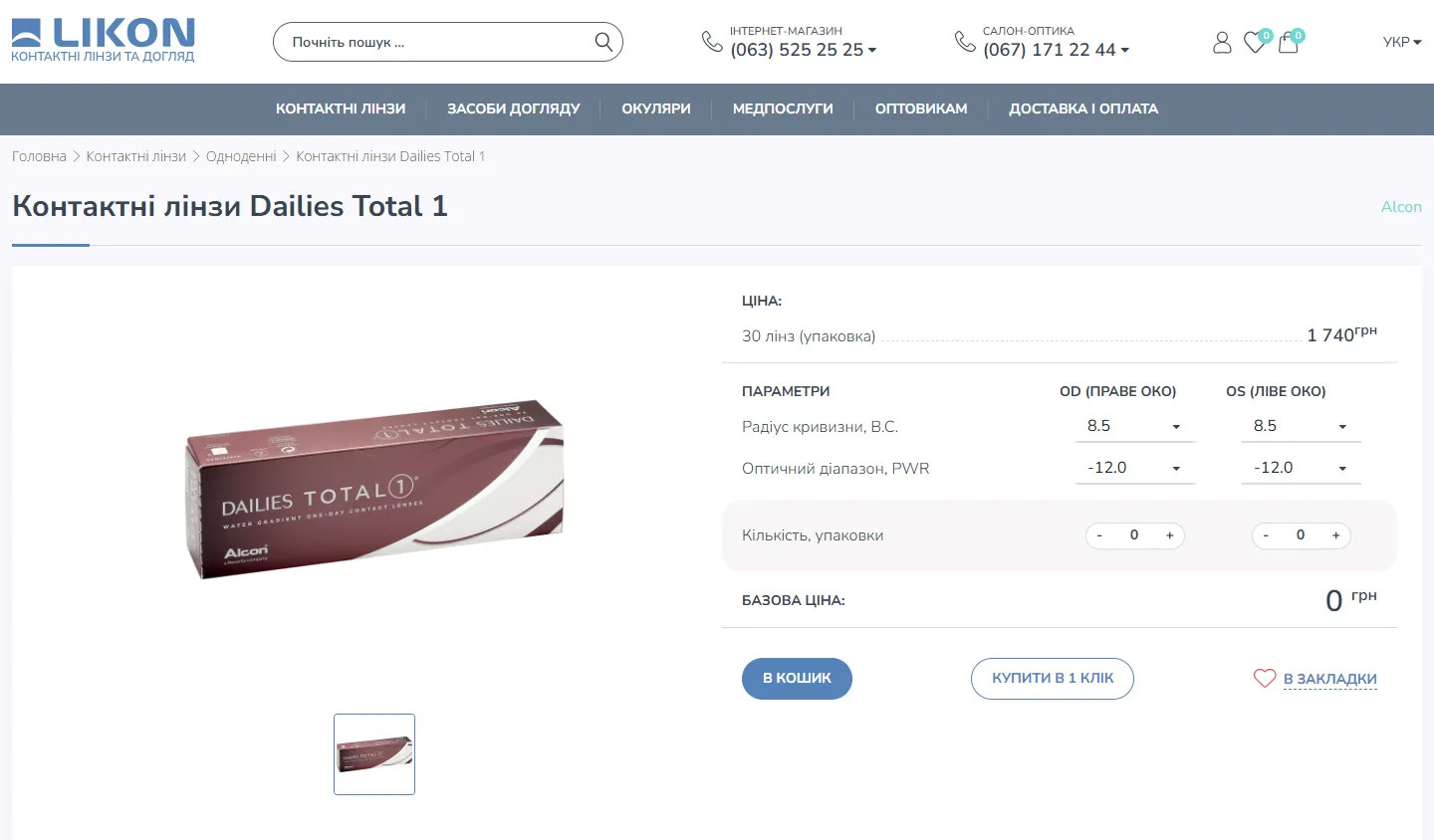Click the phone icon beside Інтернет-магазин

point(712,41)
